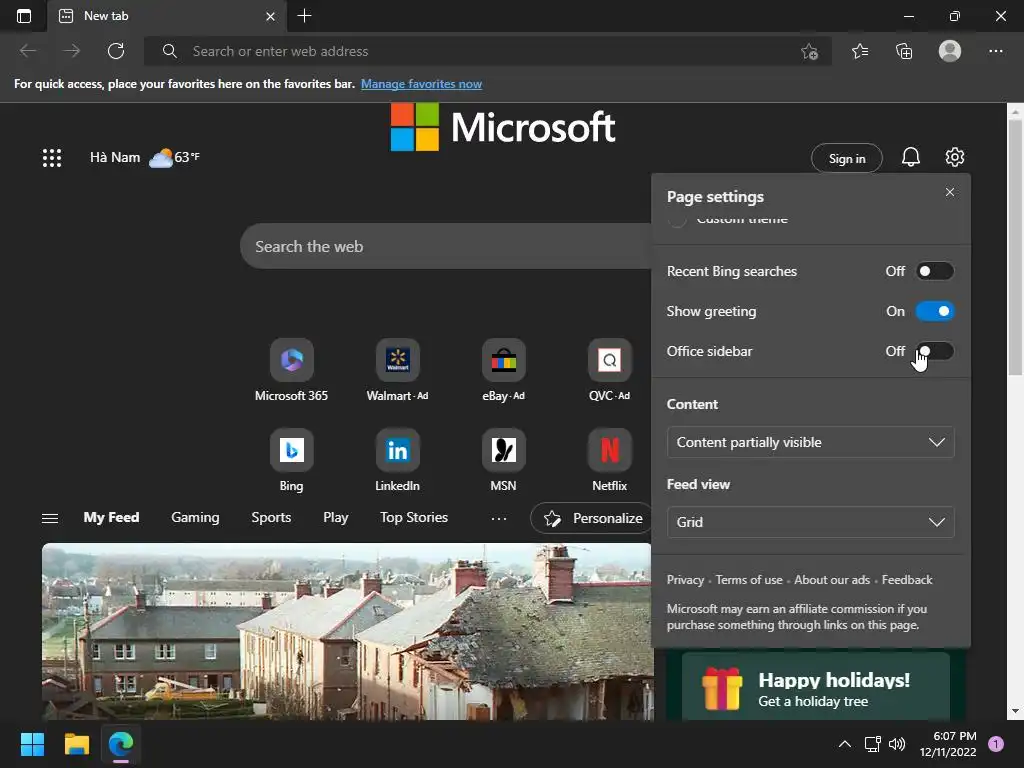Open the Collections icon
The width and height of the screenshot is (1024, 768).
tap(904, 51)
